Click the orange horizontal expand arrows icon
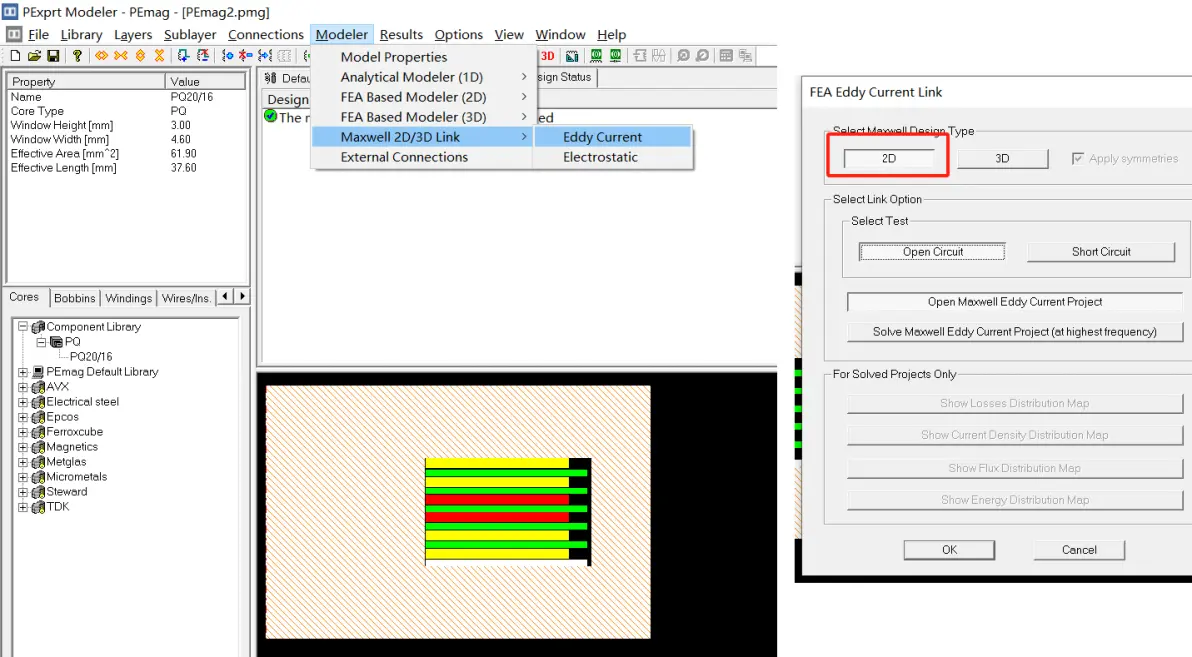Viewport: 1192px width, 657px height. [x=101, y=56]
